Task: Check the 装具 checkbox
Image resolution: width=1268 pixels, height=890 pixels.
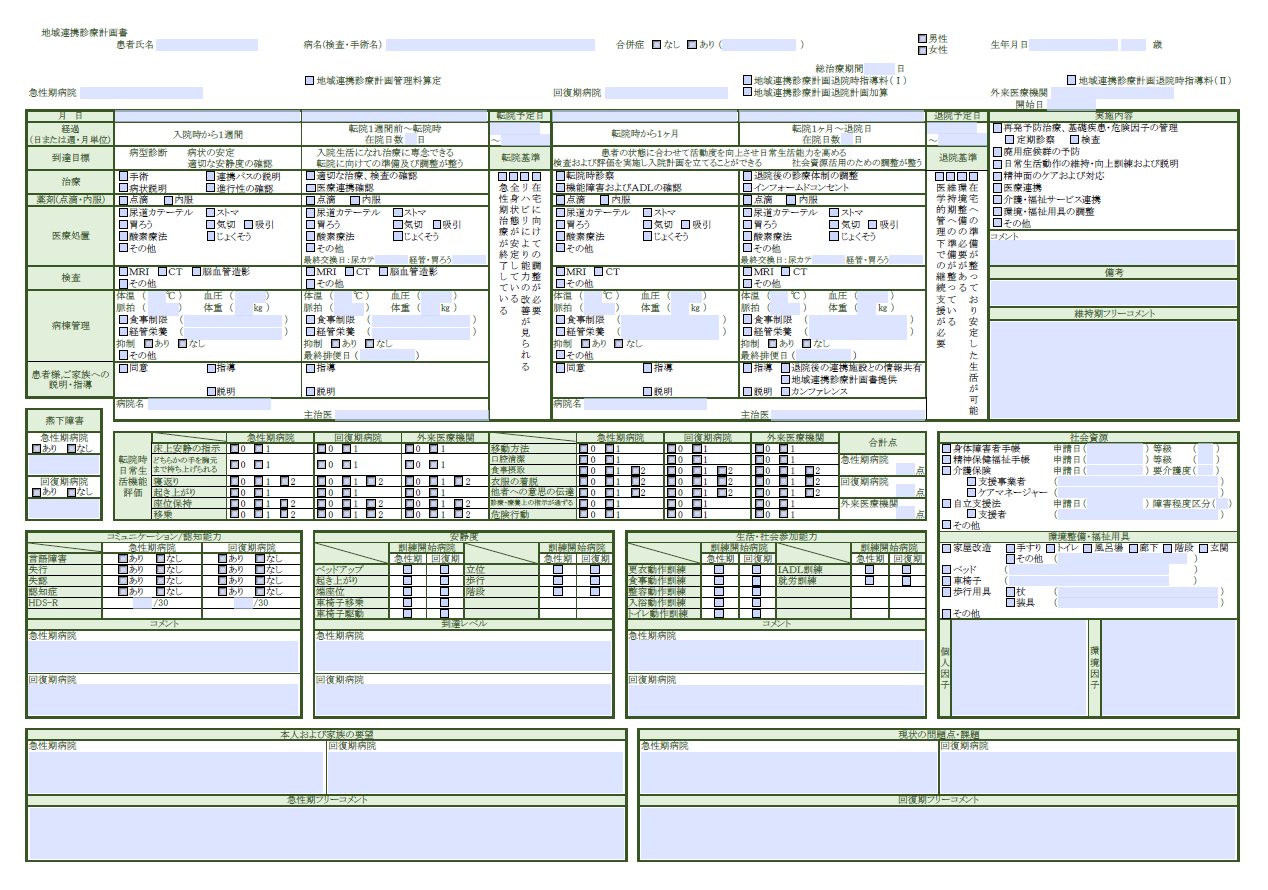Action: point(1010,603)
